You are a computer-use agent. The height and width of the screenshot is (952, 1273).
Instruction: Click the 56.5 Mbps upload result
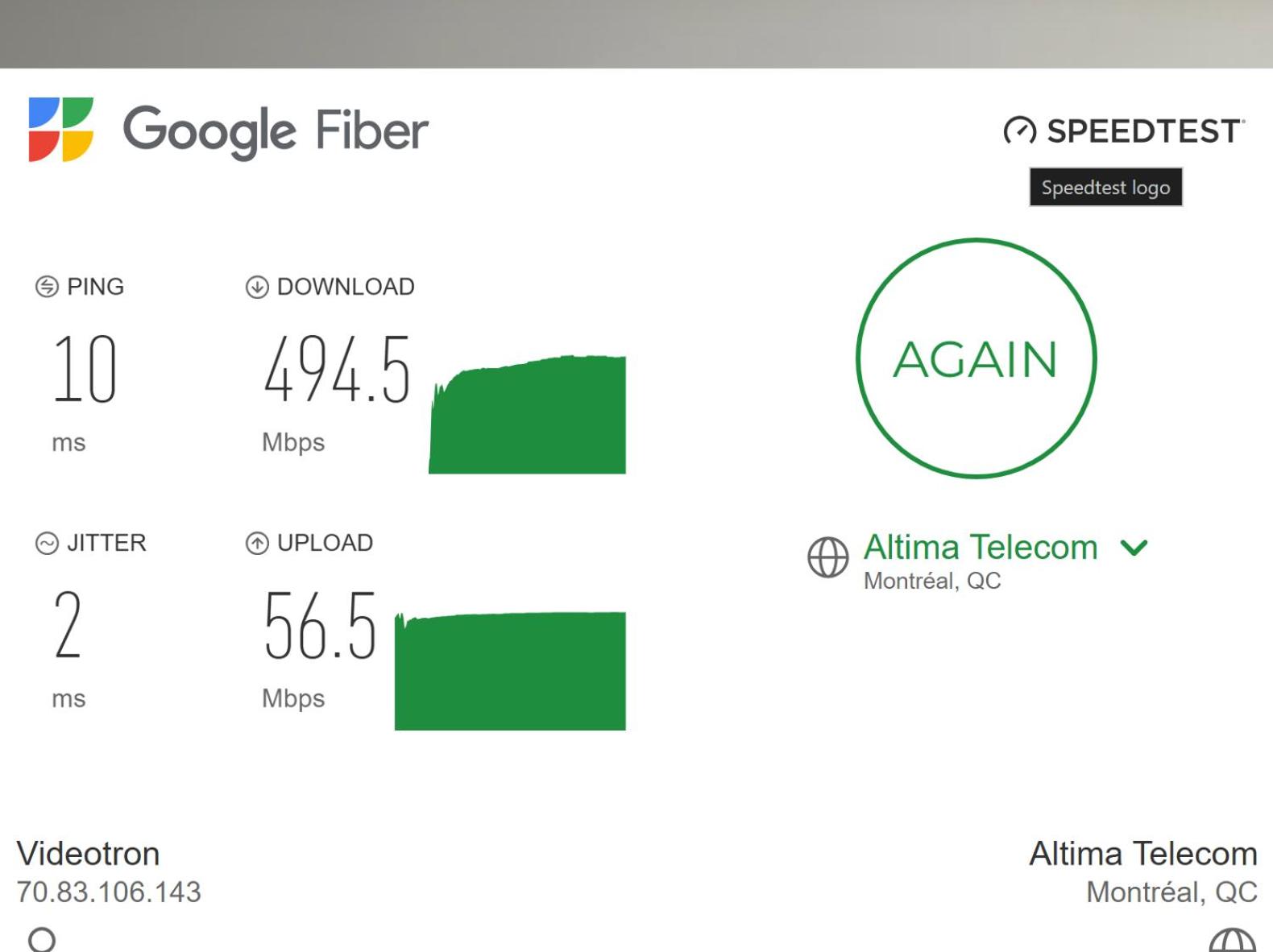321,626
